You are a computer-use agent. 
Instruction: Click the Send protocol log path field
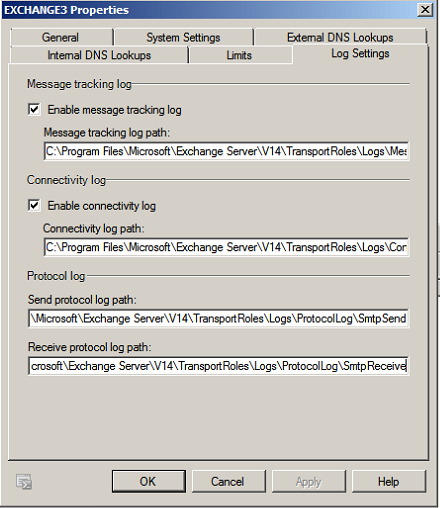tap(219, 319)
